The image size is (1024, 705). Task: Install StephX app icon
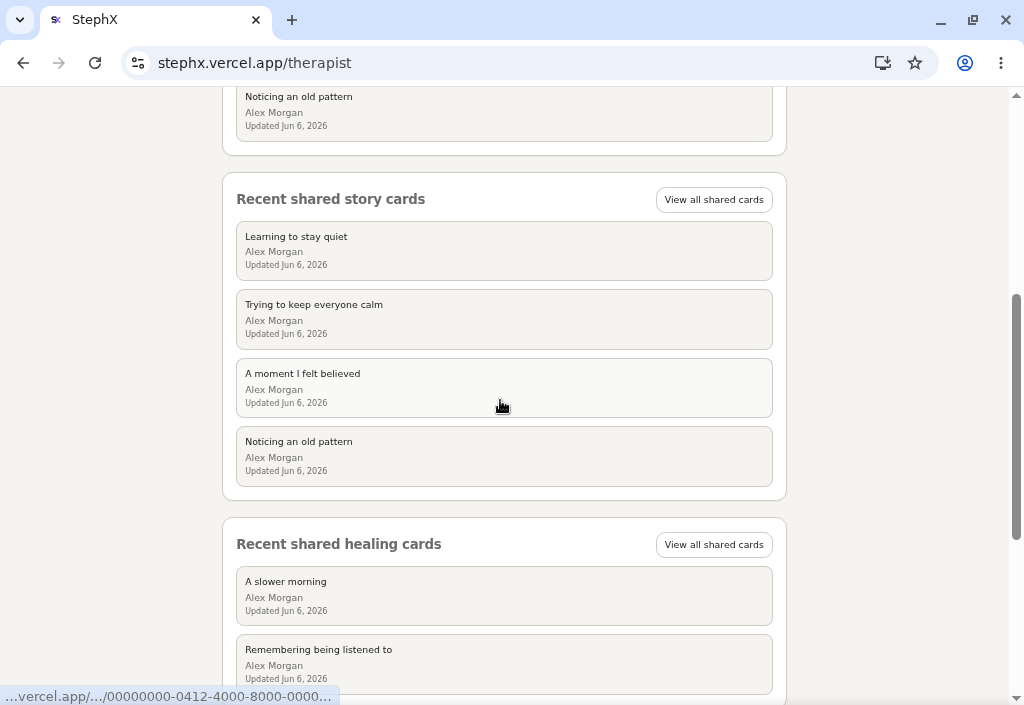click(x=882, y=63)
